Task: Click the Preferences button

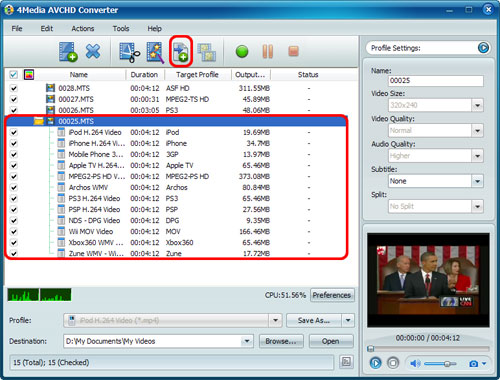Action: pyautogui.click(x=332, y=295)
